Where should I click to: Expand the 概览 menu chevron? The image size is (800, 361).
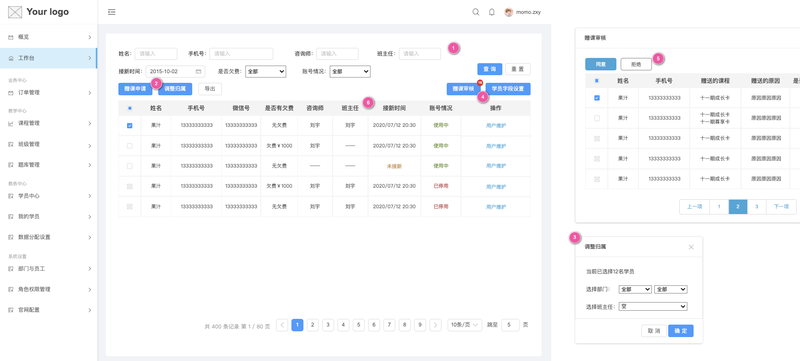click(89, 37)
